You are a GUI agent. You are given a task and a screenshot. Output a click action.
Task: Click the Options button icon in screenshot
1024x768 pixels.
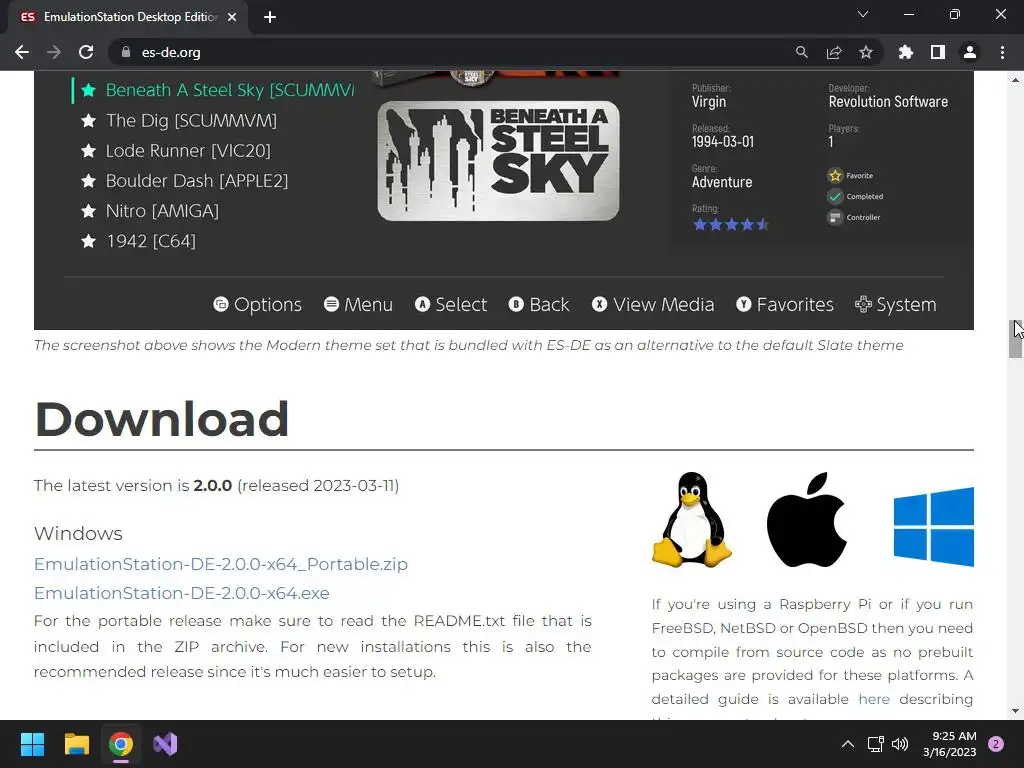pyautogui.click(x=221, y=304)
